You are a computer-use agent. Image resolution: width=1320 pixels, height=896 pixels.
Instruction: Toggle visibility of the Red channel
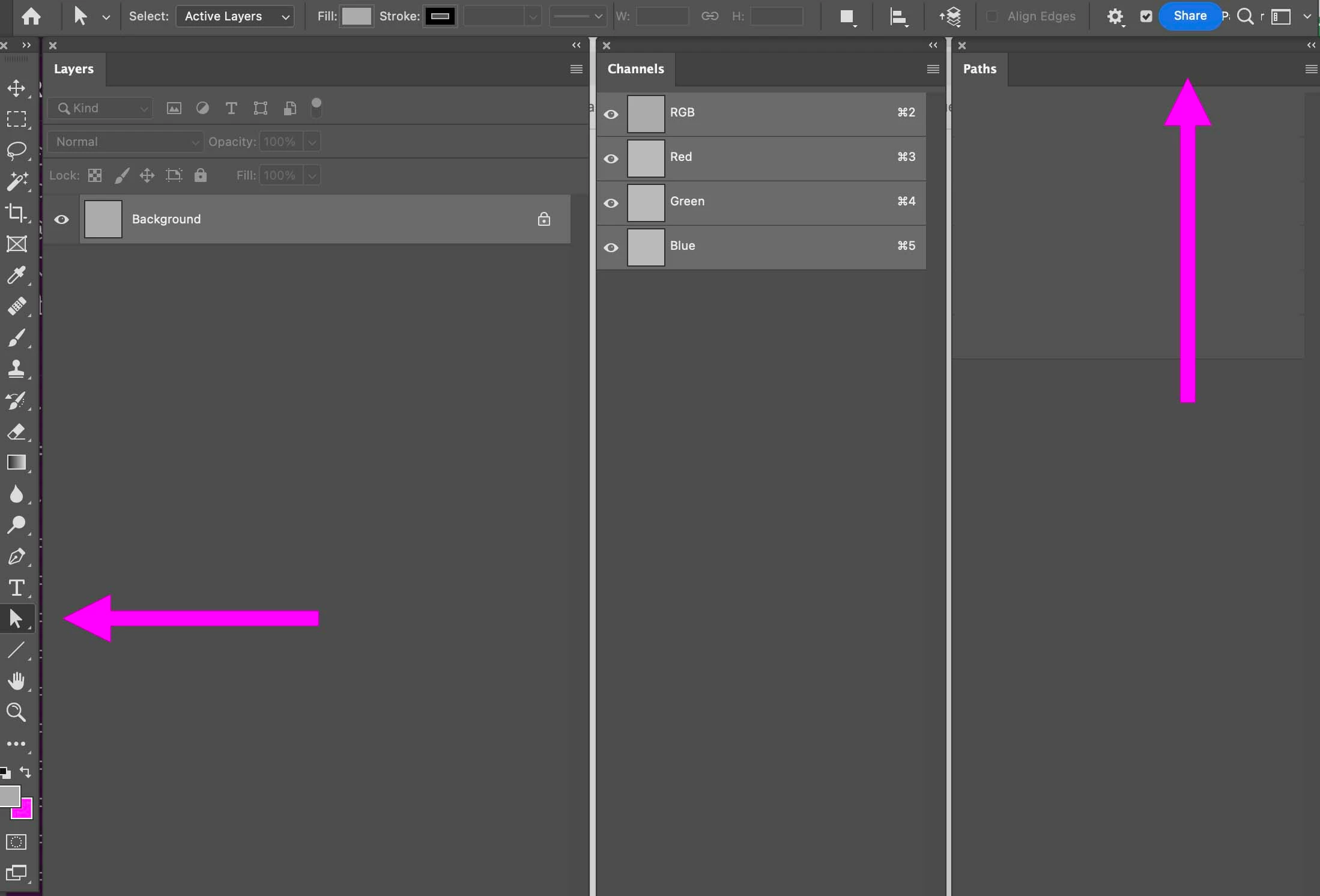[x=611, y=159]
